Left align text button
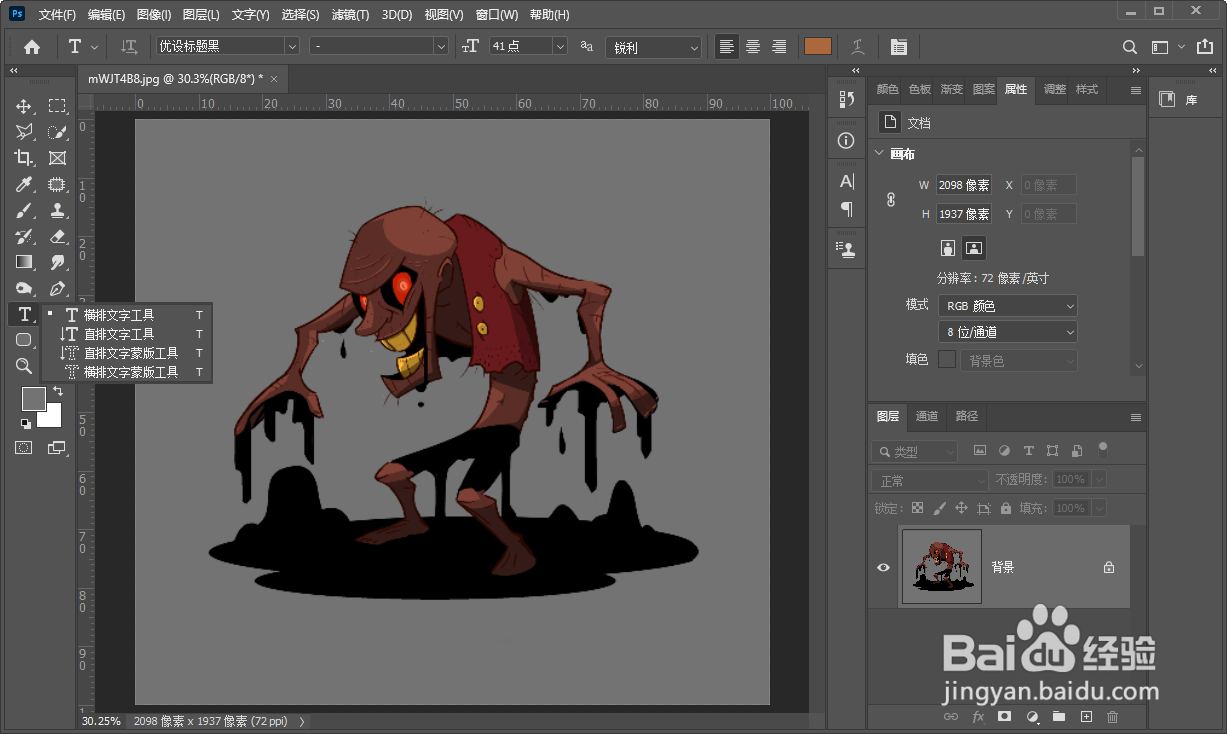The height and width of the screenshot is (734, 1227). point(727,47)
